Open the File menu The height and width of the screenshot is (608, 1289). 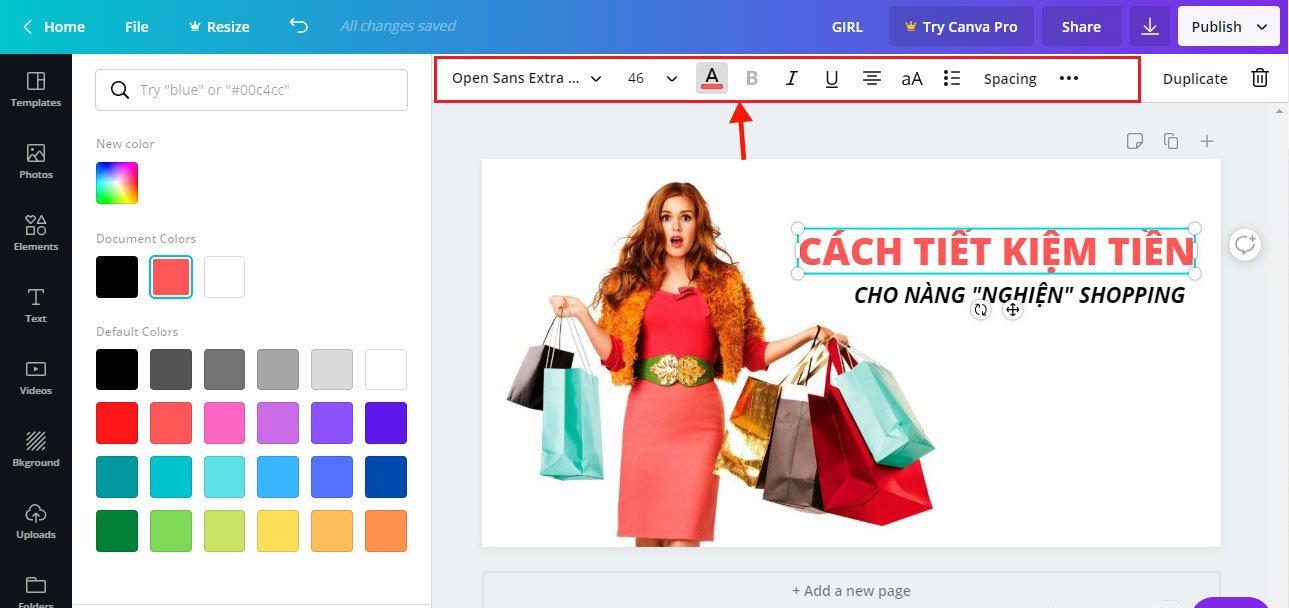137,27
